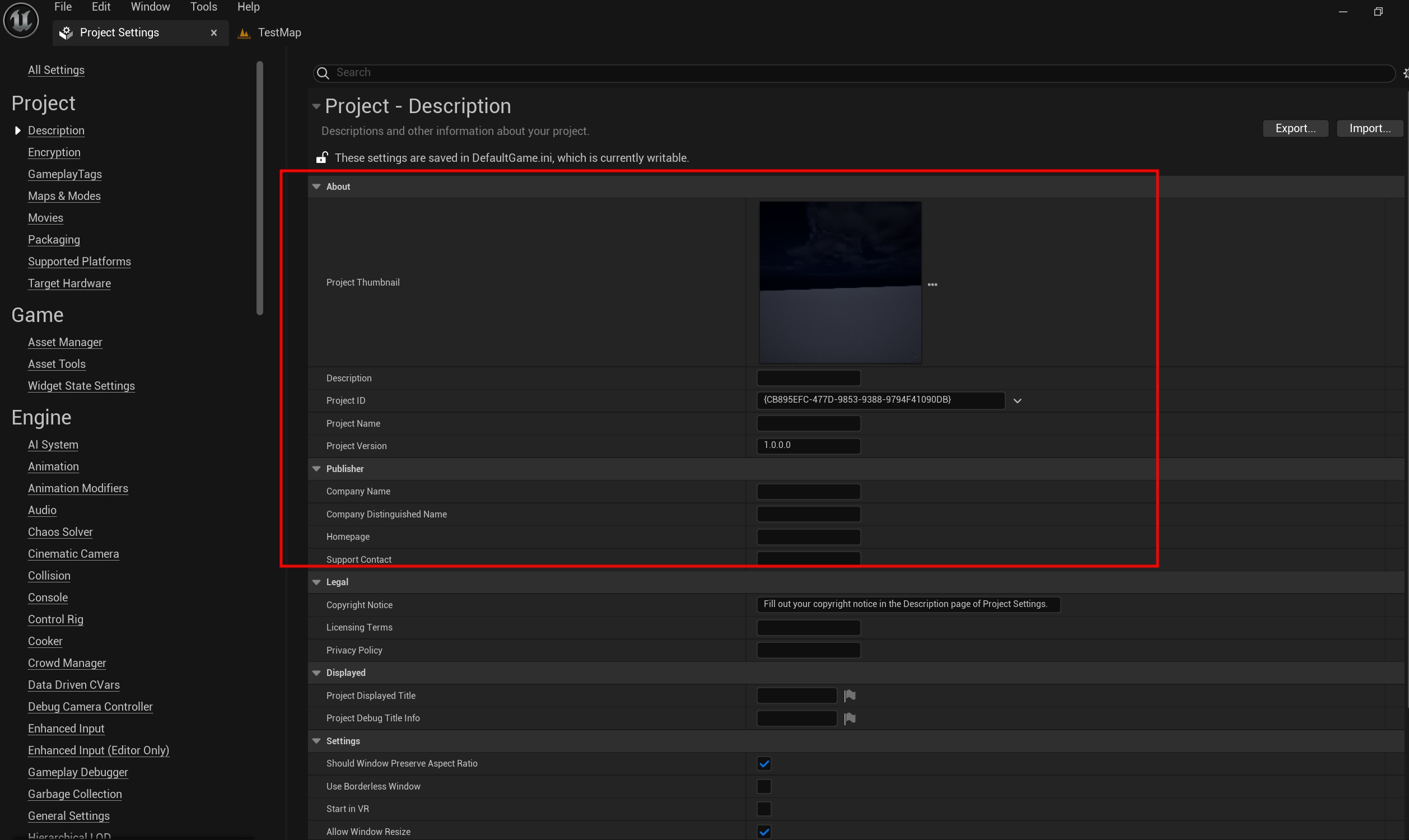Open AI System settings

click(x=53, y=445)
